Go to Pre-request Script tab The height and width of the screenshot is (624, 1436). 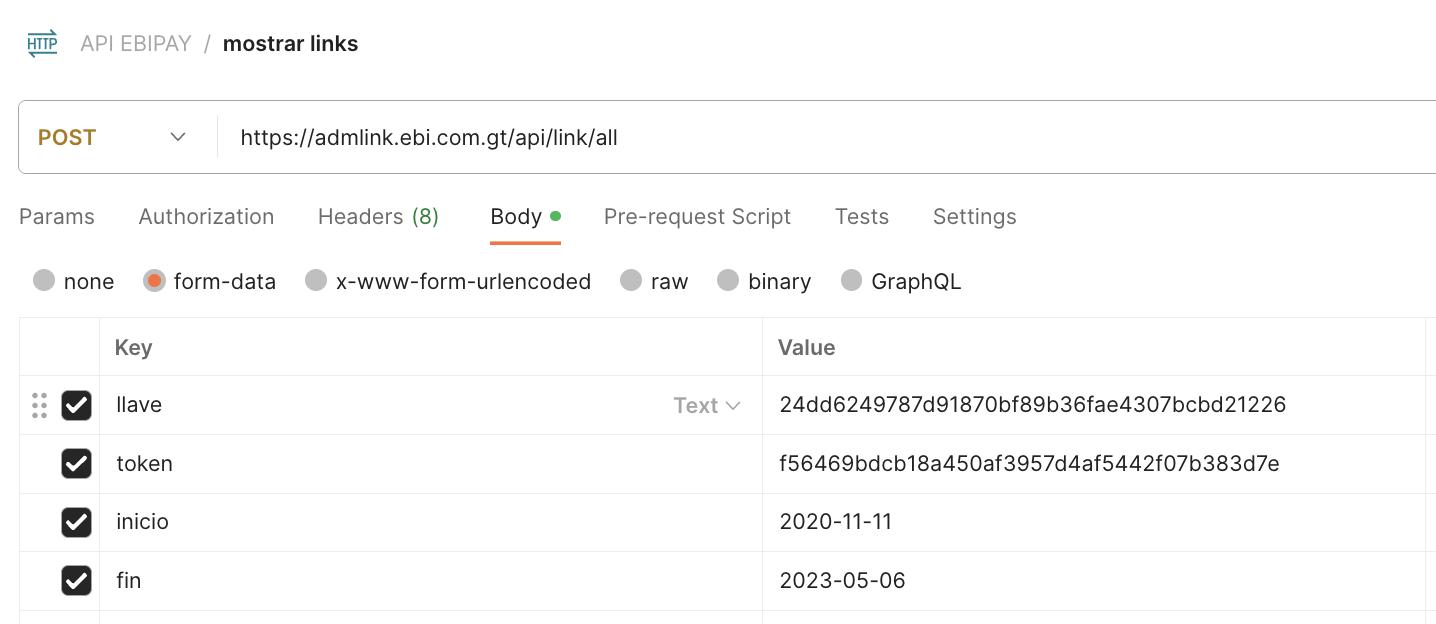[x=697, y=217]
